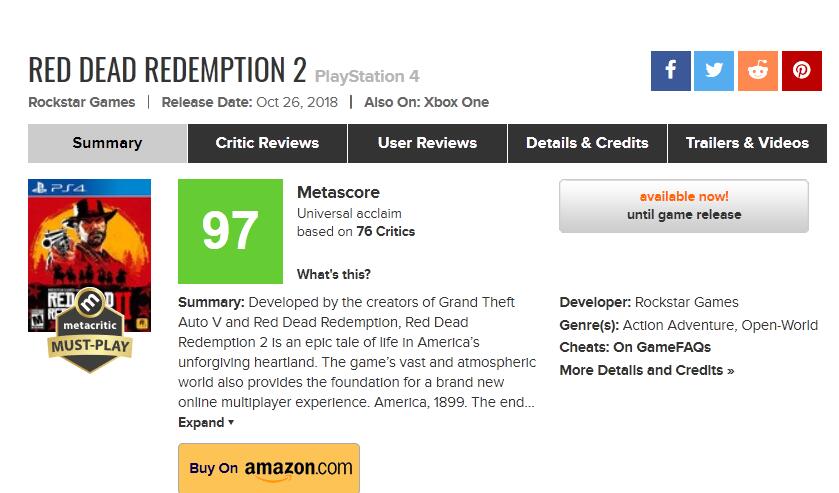Open the On GameFAQs cheats link
The image size is (839, 493).
662,348
